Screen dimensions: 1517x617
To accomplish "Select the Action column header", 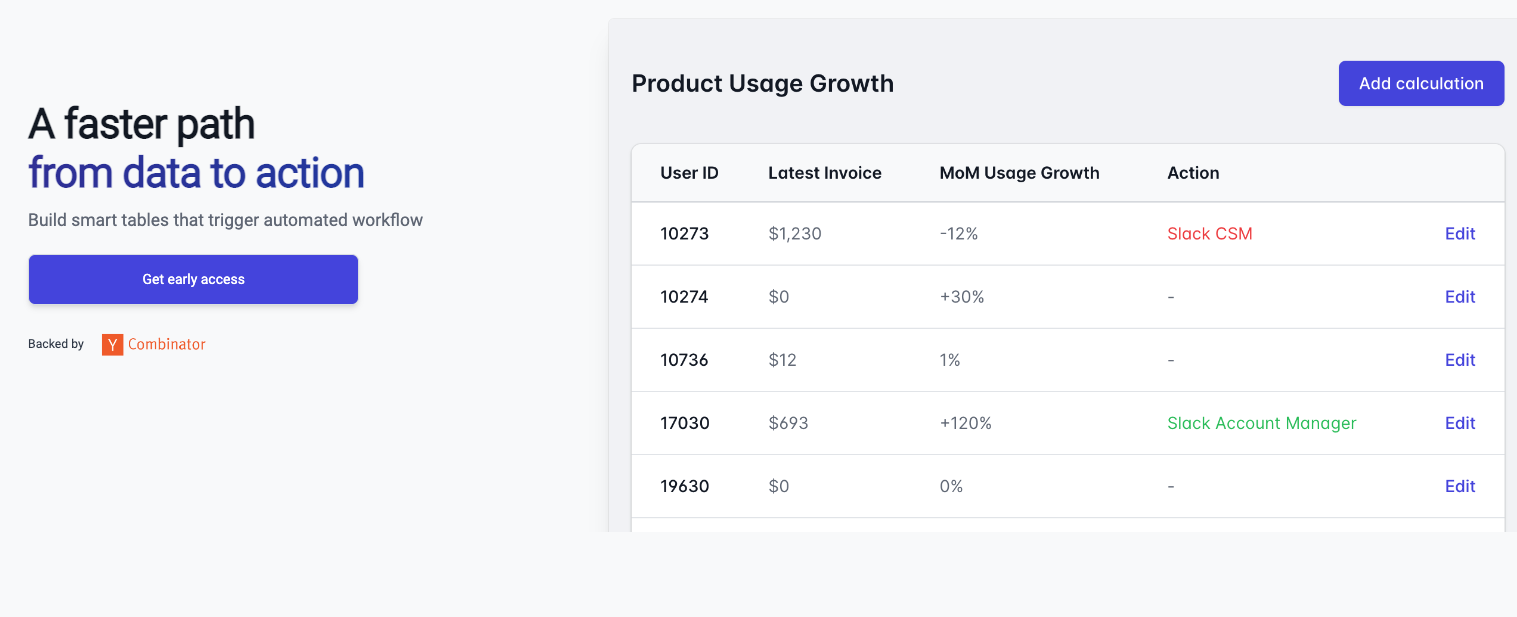I will tap(1193, 173).
